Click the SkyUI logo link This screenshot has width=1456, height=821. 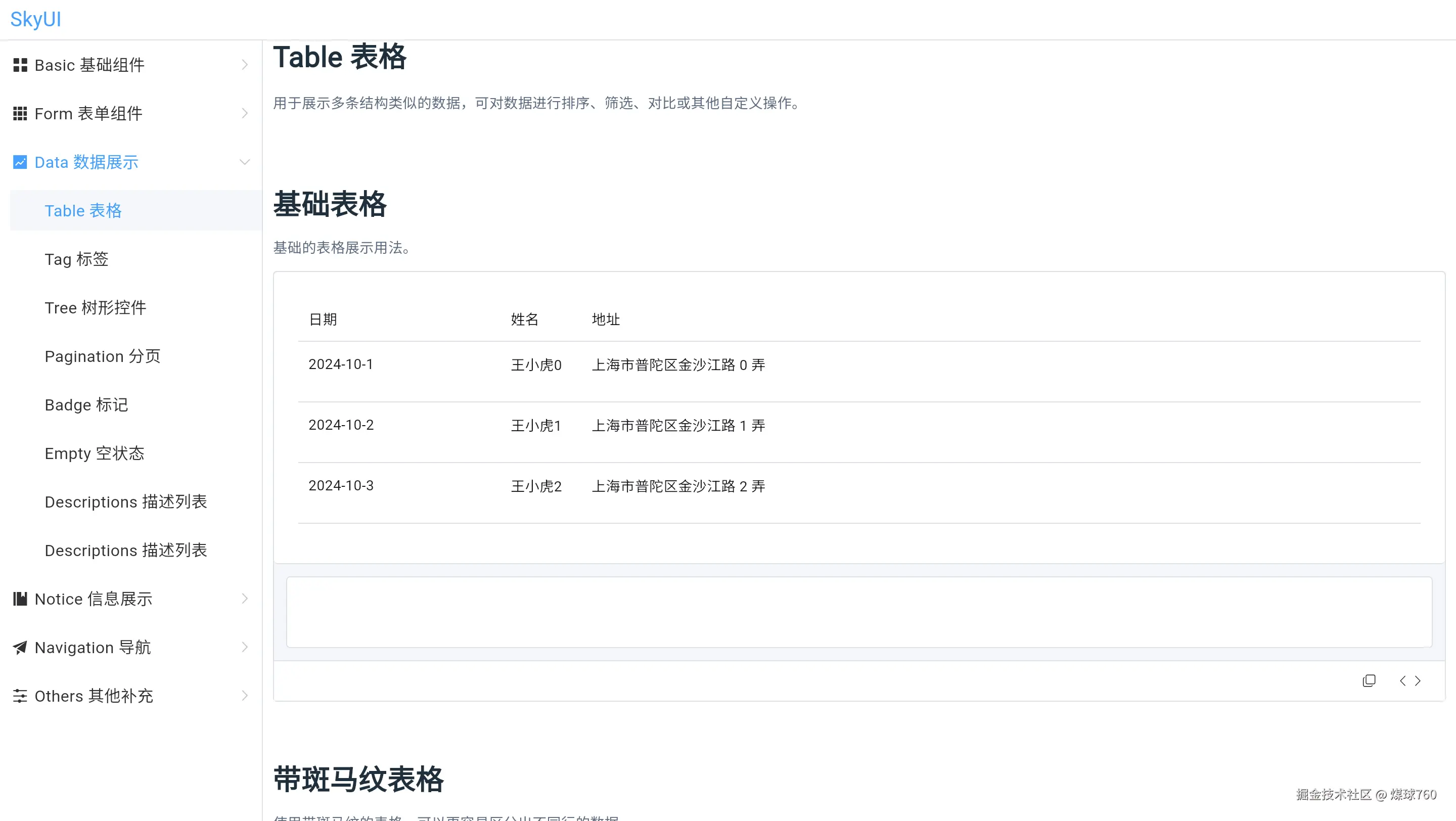click(35, 19)
